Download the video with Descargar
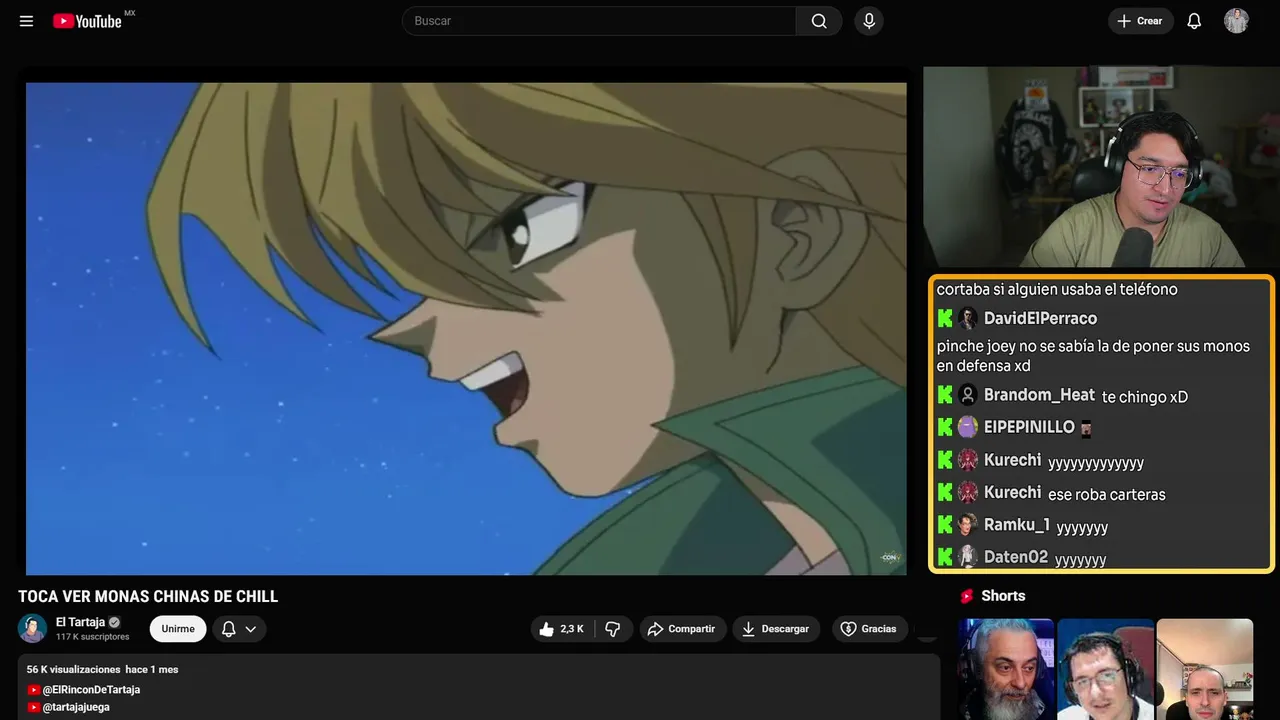Screen dimensions: 1280x720 [x=776, y=629]
